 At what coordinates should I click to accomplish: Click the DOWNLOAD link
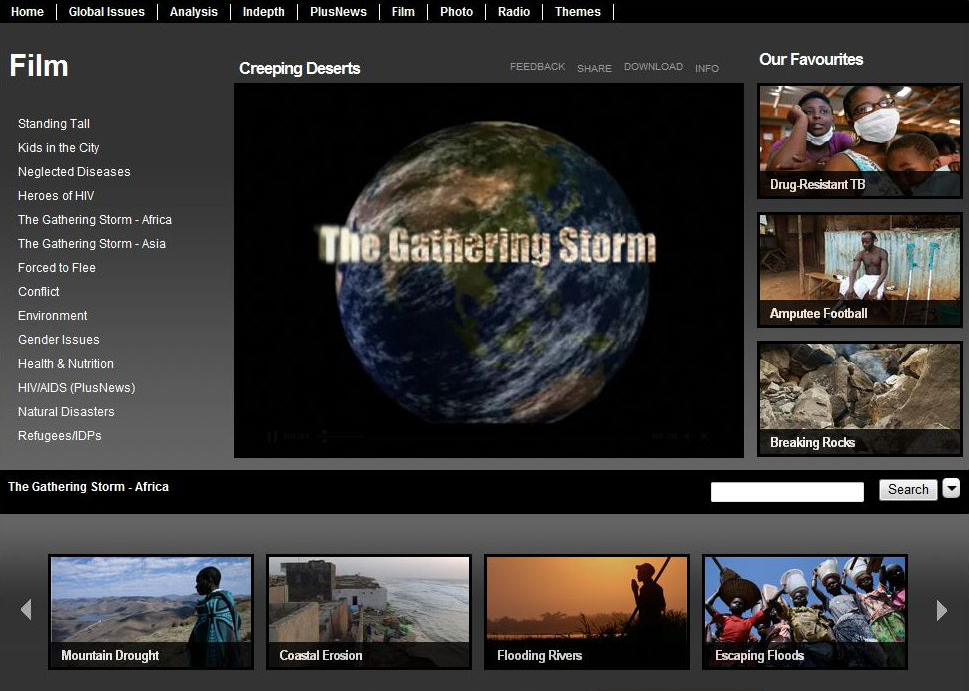pos(653,66)
